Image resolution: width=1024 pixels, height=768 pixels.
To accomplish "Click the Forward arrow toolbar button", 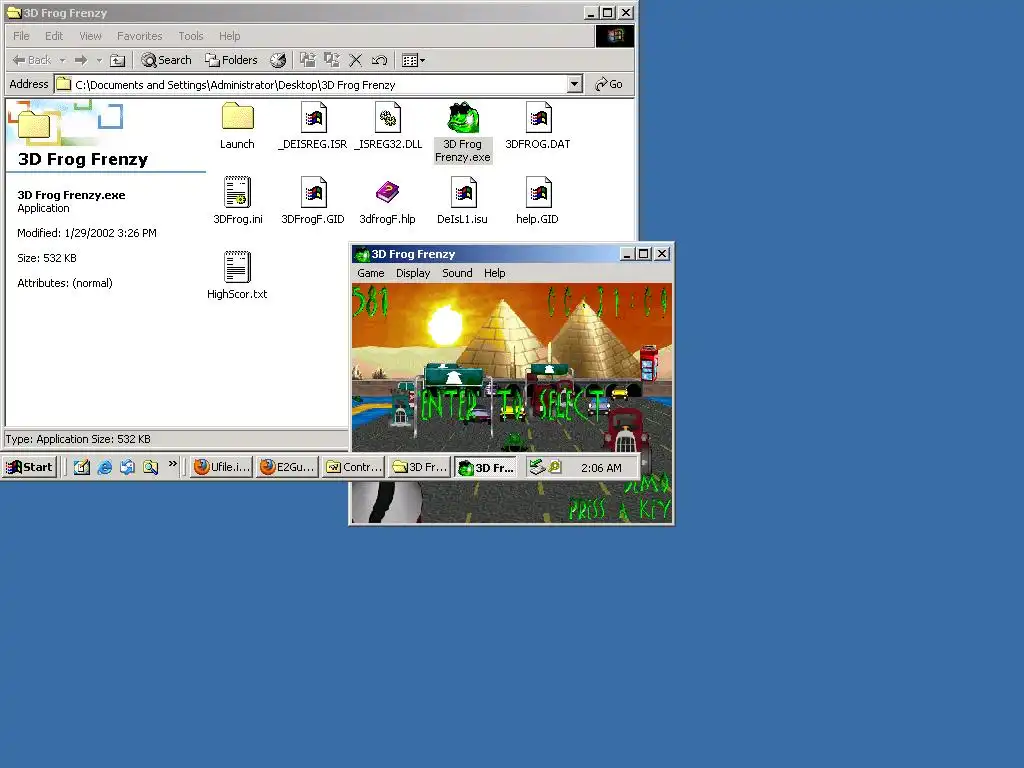I will [81, 60].
